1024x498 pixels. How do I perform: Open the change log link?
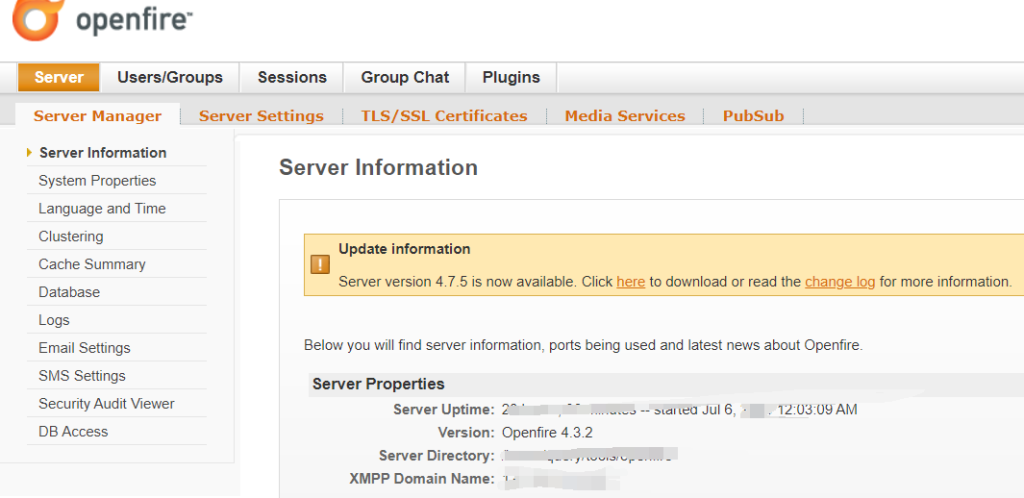coord(840,282)
